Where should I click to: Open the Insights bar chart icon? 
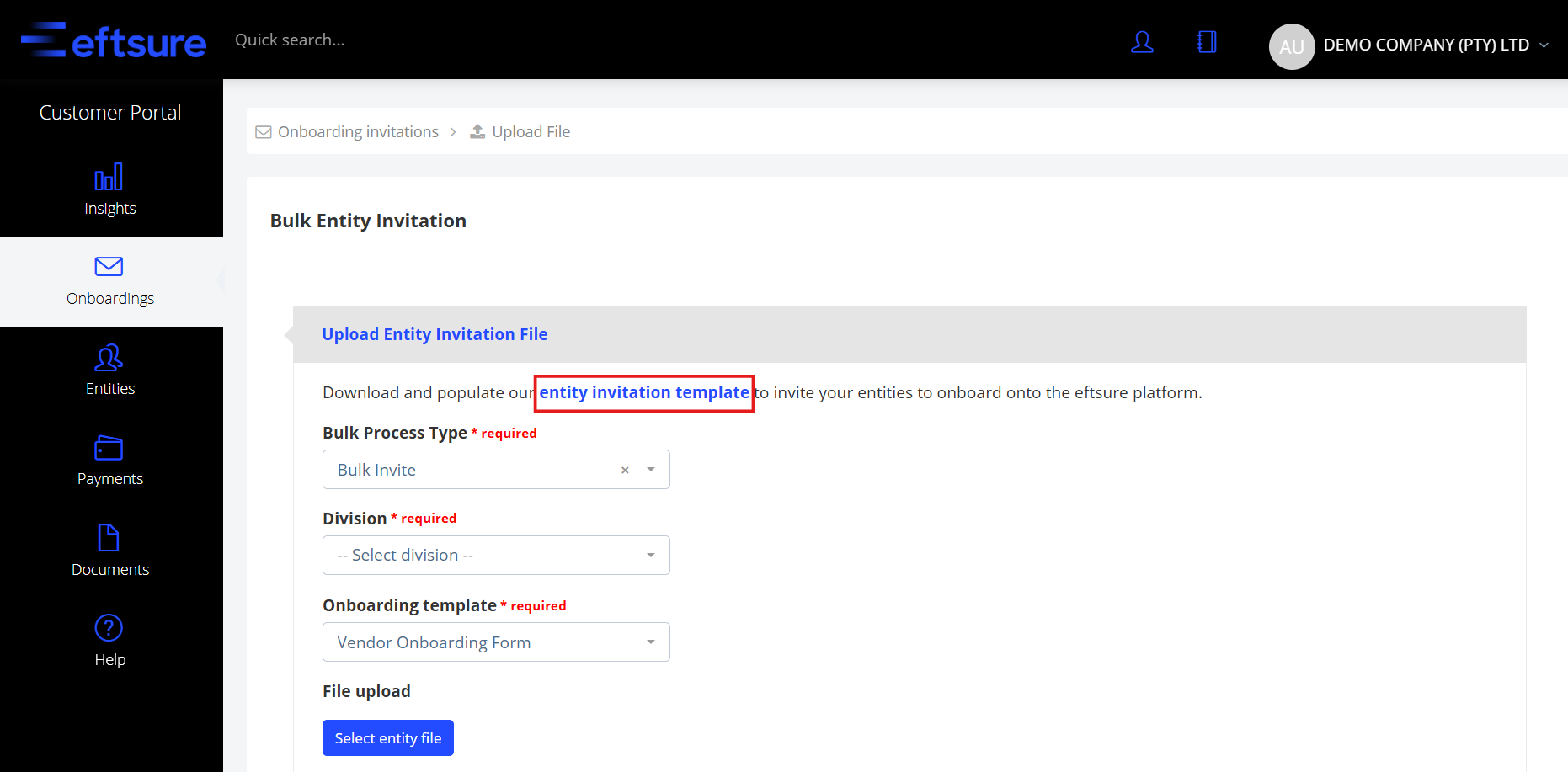109,177
